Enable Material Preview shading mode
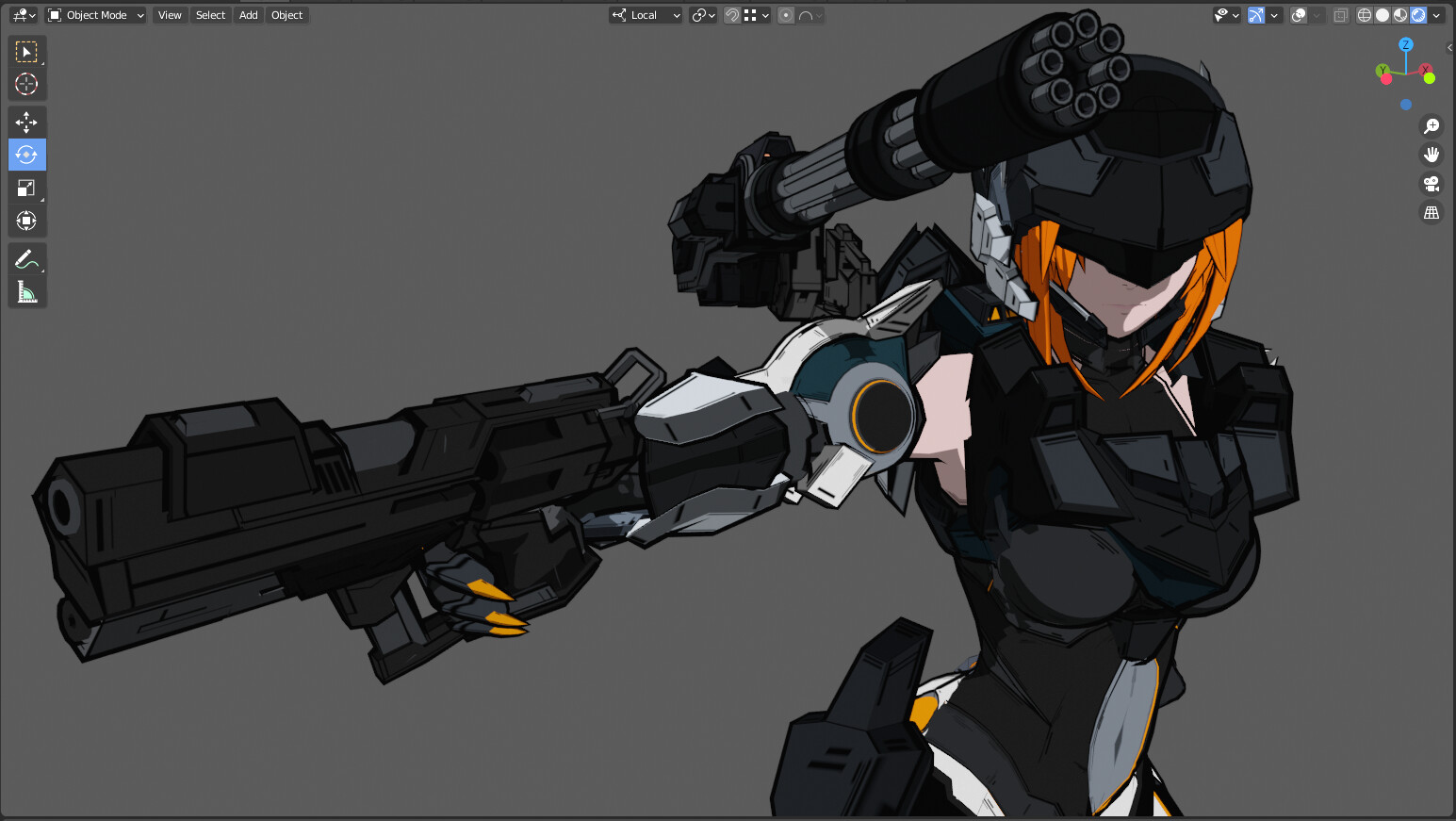Screen dimensions: 1456x821 pos(1399,15)
